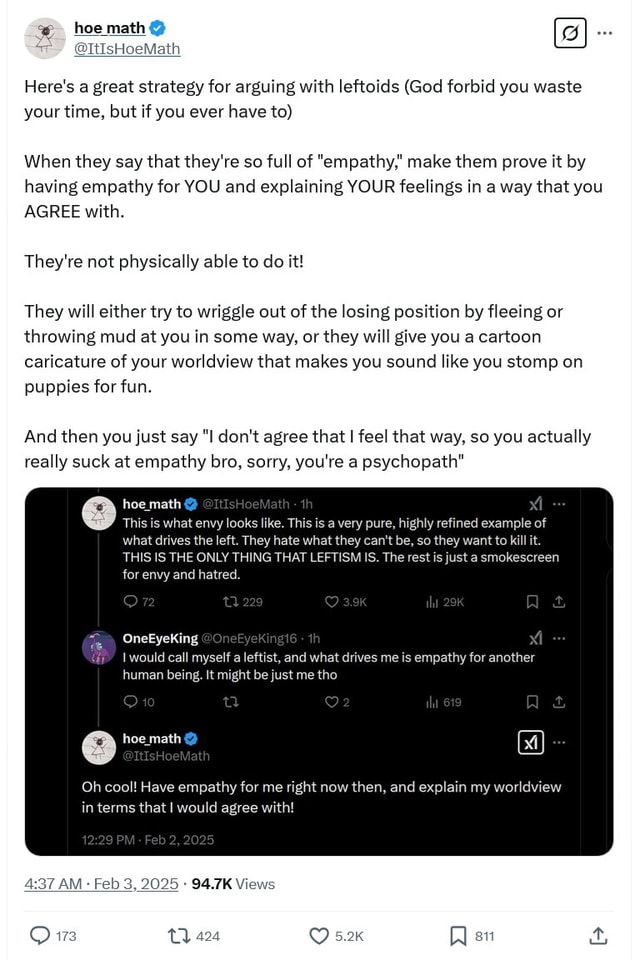This screenshot has height=960, width=640.
Task: Share OneEyeKing's reply via upload icon
Action: tap(558, 701)
